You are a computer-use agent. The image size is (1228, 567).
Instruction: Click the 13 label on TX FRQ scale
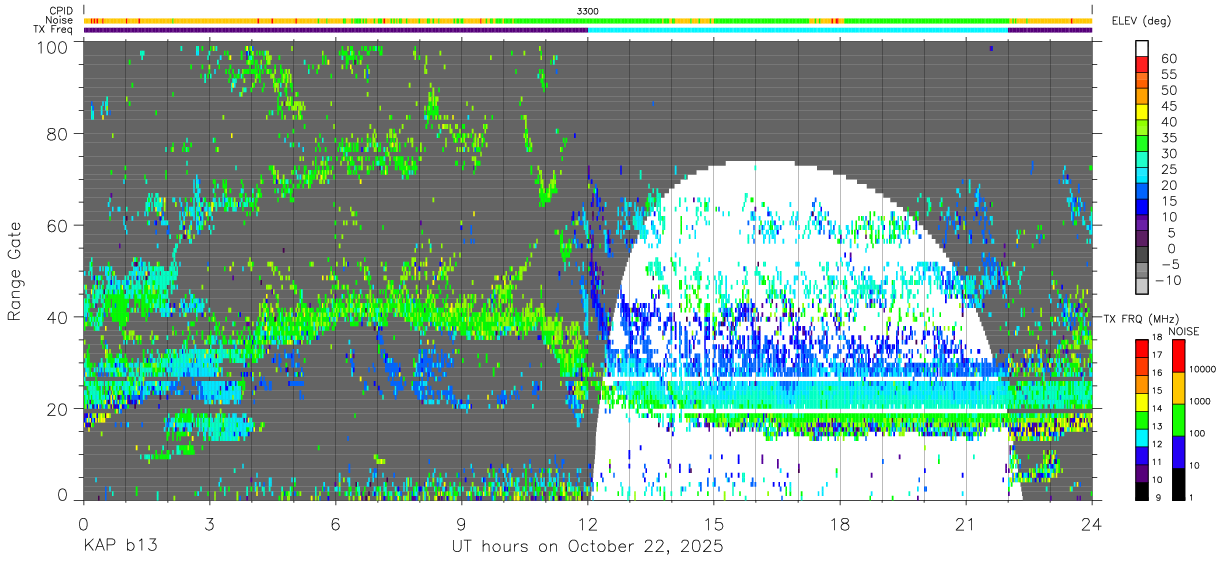[x=1156, y=426]
